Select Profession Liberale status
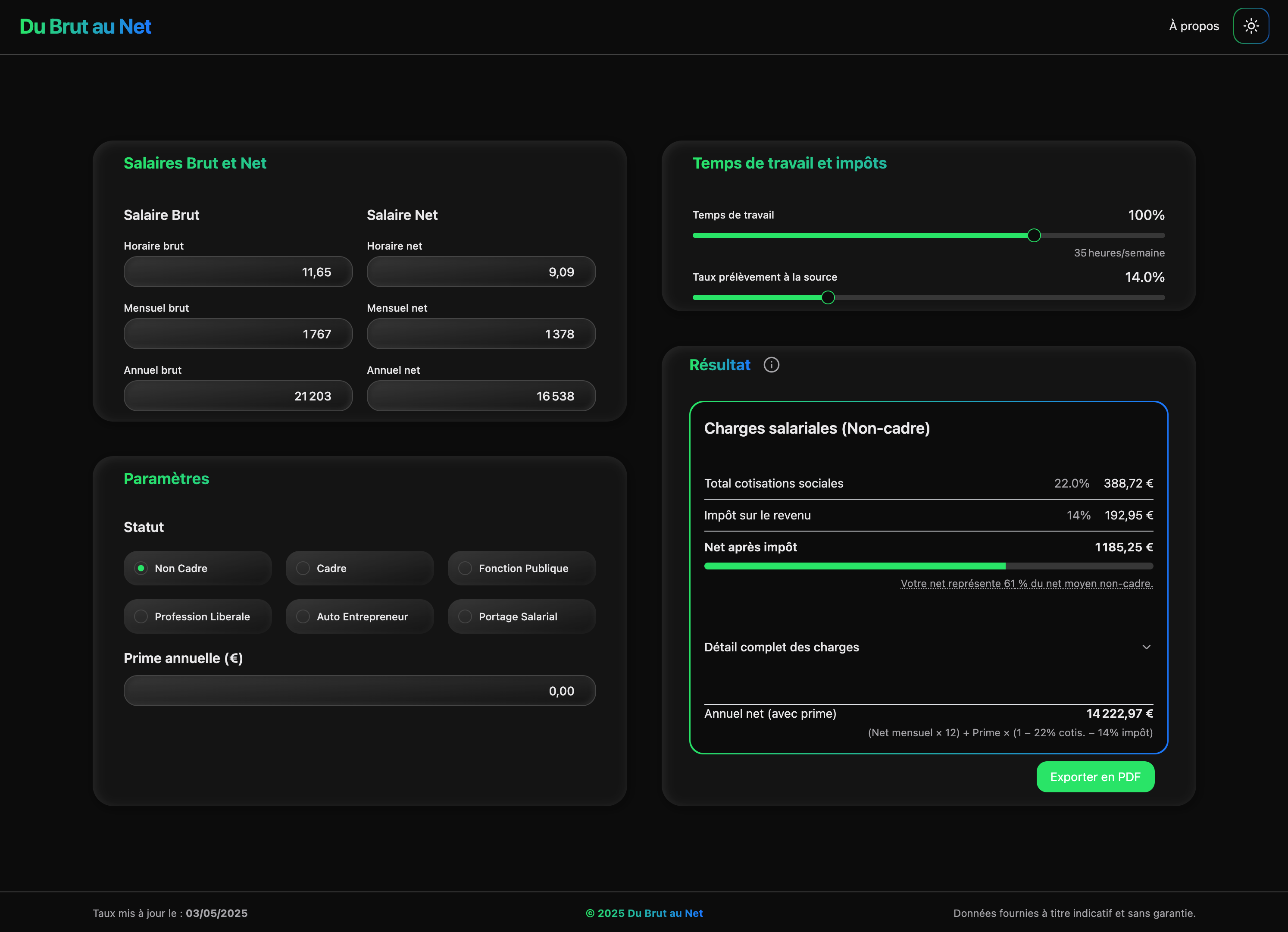1288x932 pixels. [x=197, y=616]
